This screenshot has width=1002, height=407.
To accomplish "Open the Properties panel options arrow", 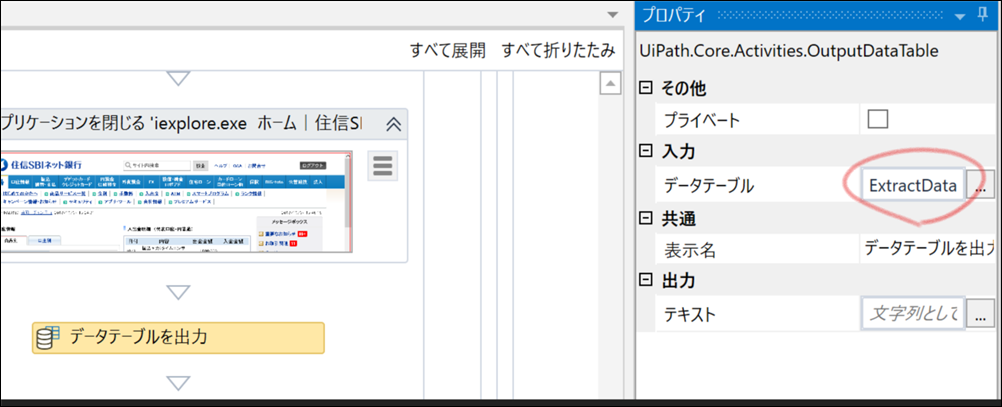I will point(960,16).
